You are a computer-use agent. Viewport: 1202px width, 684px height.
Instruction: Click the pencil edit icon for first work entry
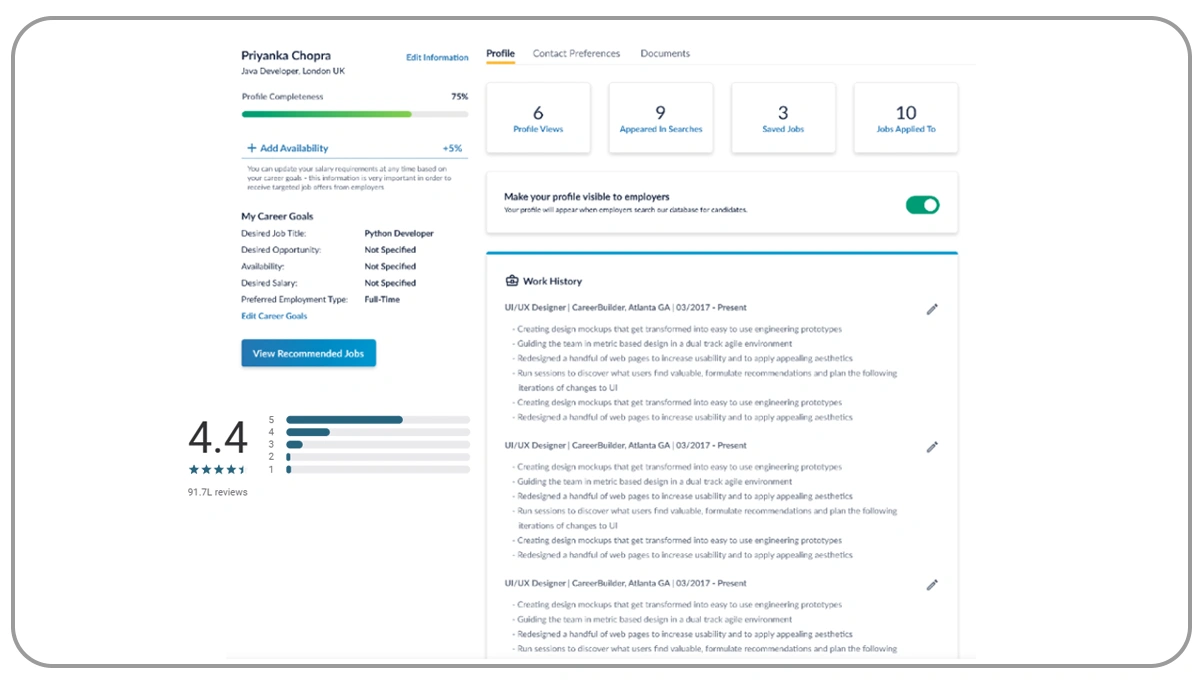click(932, 309)
